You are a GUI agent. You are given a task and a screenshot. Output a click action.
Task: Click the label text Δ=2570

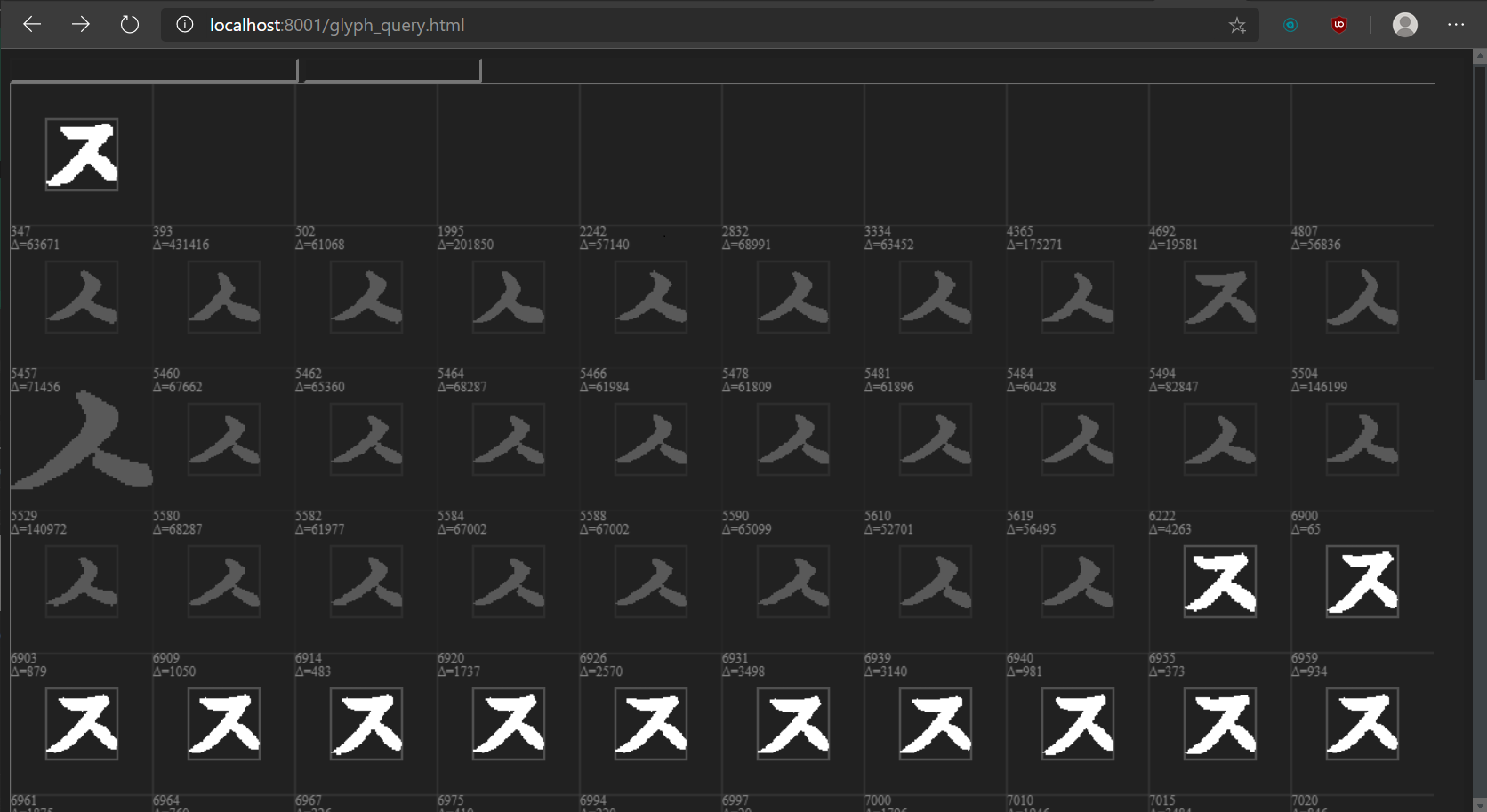point(601,671)
